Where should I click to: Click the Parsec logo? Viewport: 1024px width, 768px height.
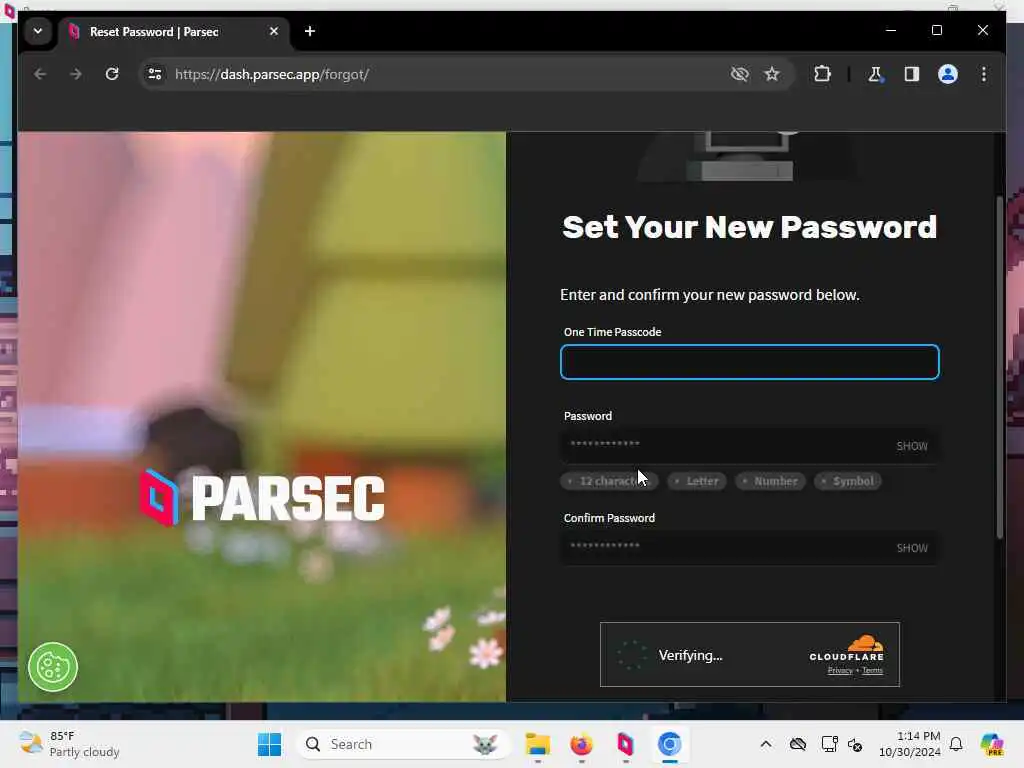click(x=262, y=498)
